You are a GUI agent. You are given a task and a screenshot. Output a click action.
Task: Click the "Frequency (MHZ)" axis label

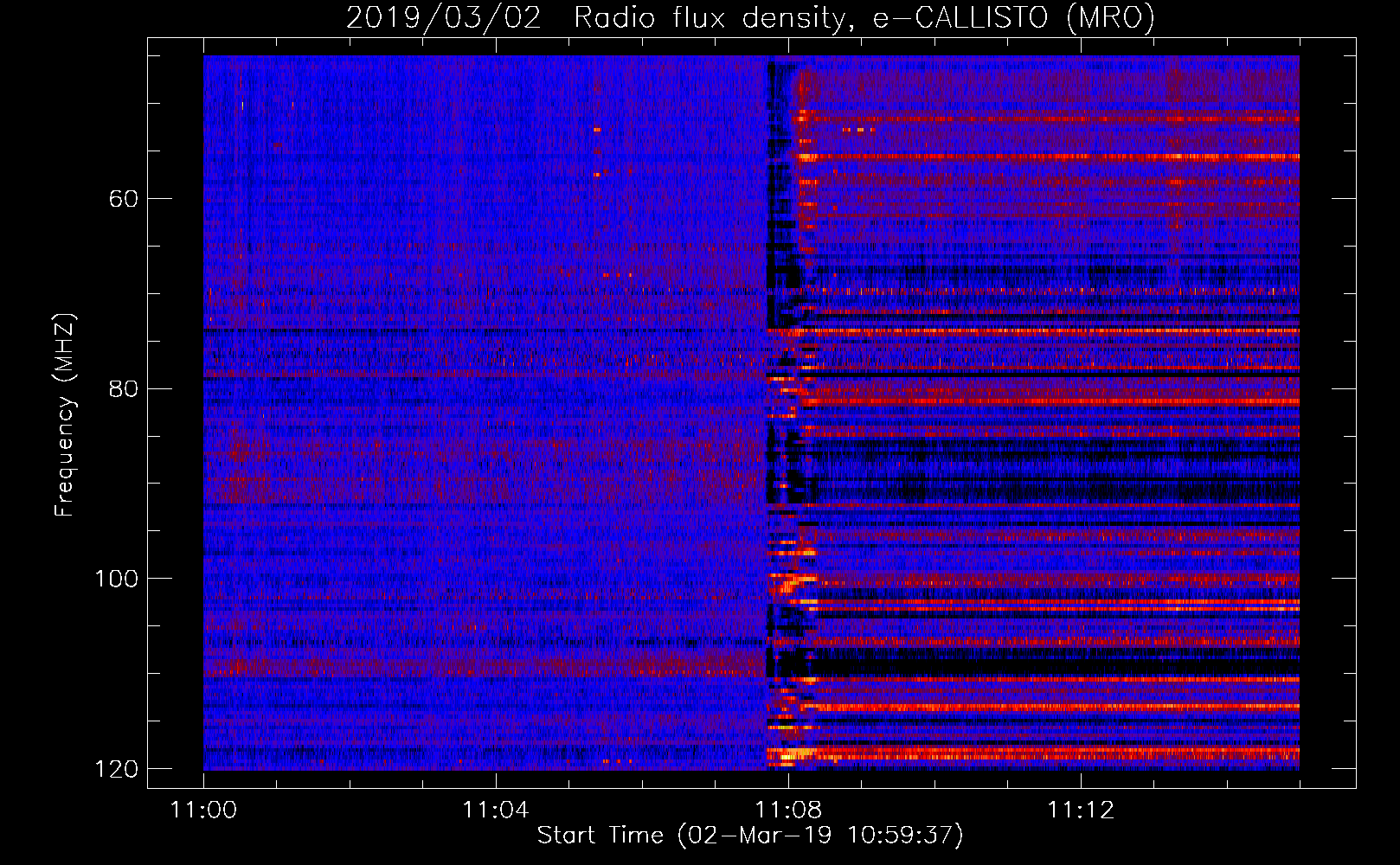pos(64,414)
